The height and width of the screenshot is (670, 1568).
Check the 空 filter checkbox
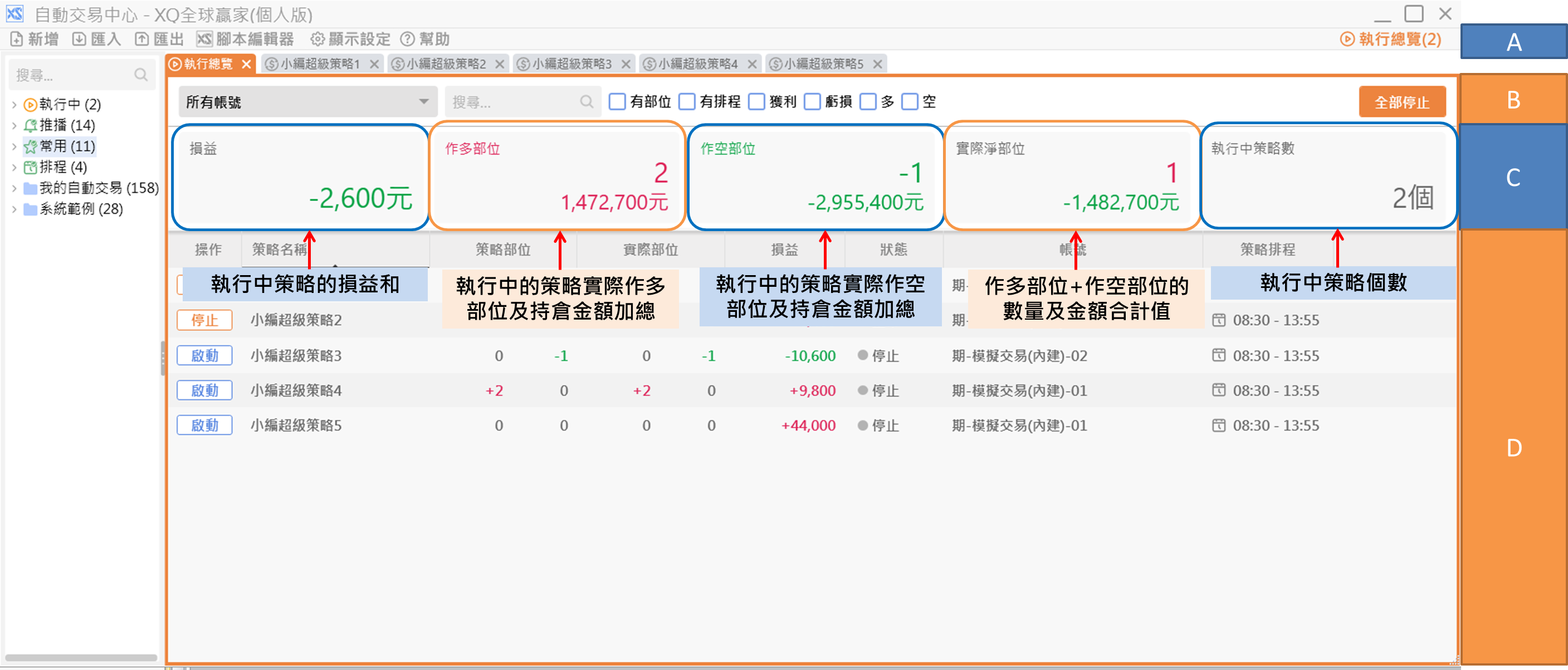click(x=910, y=101)
